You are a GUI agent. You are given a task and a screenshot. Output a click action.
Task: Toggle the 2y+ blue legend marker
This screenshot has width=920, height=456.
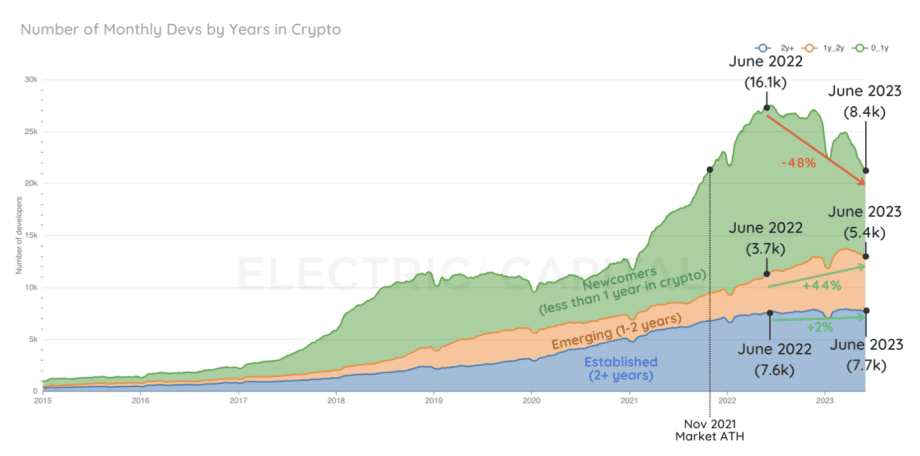tap(762, 49)
